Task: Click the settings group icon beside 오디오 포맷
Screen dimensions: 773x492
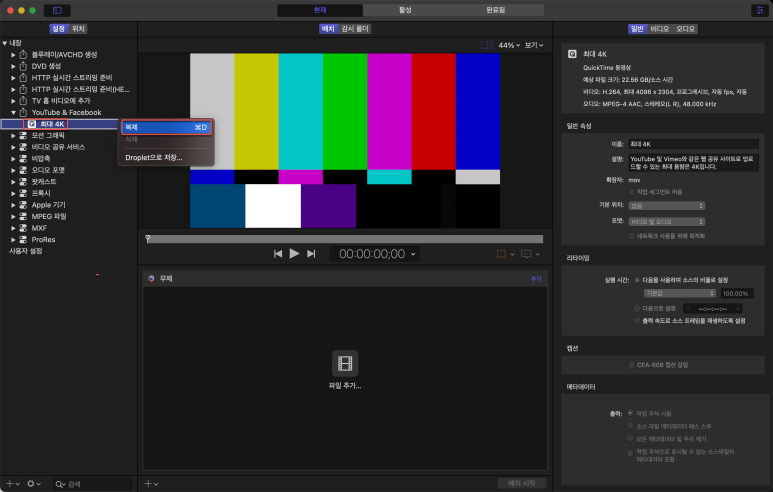Action: 23,170
